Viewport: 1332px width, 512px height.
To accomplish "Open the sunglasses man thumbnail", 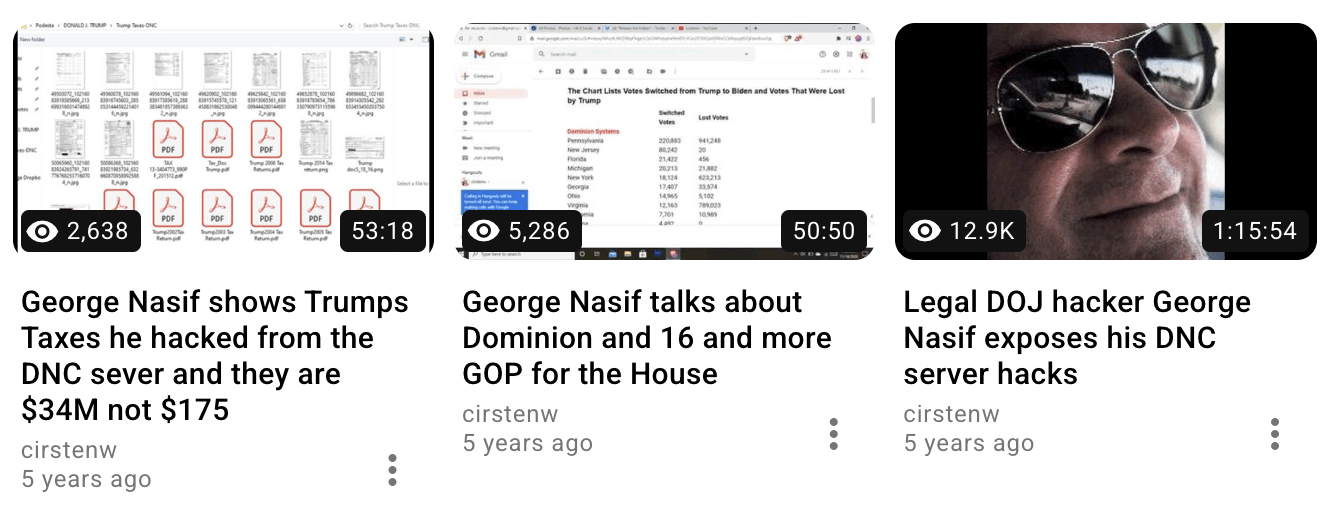I will coord(1106,141).
